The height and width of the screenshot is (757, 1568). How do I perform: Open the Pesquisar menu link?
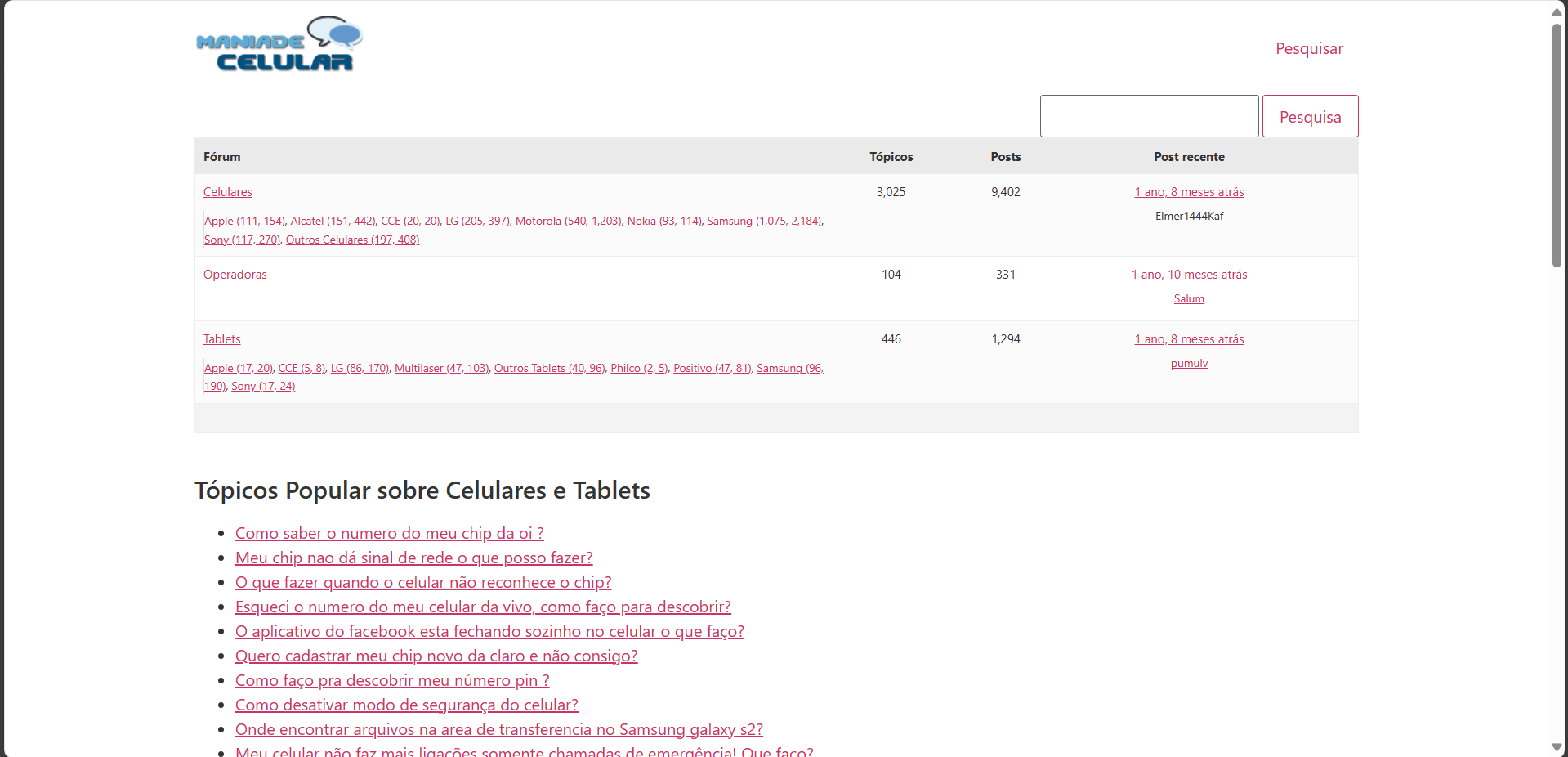pyautogui.click(x=1309, y=48)
